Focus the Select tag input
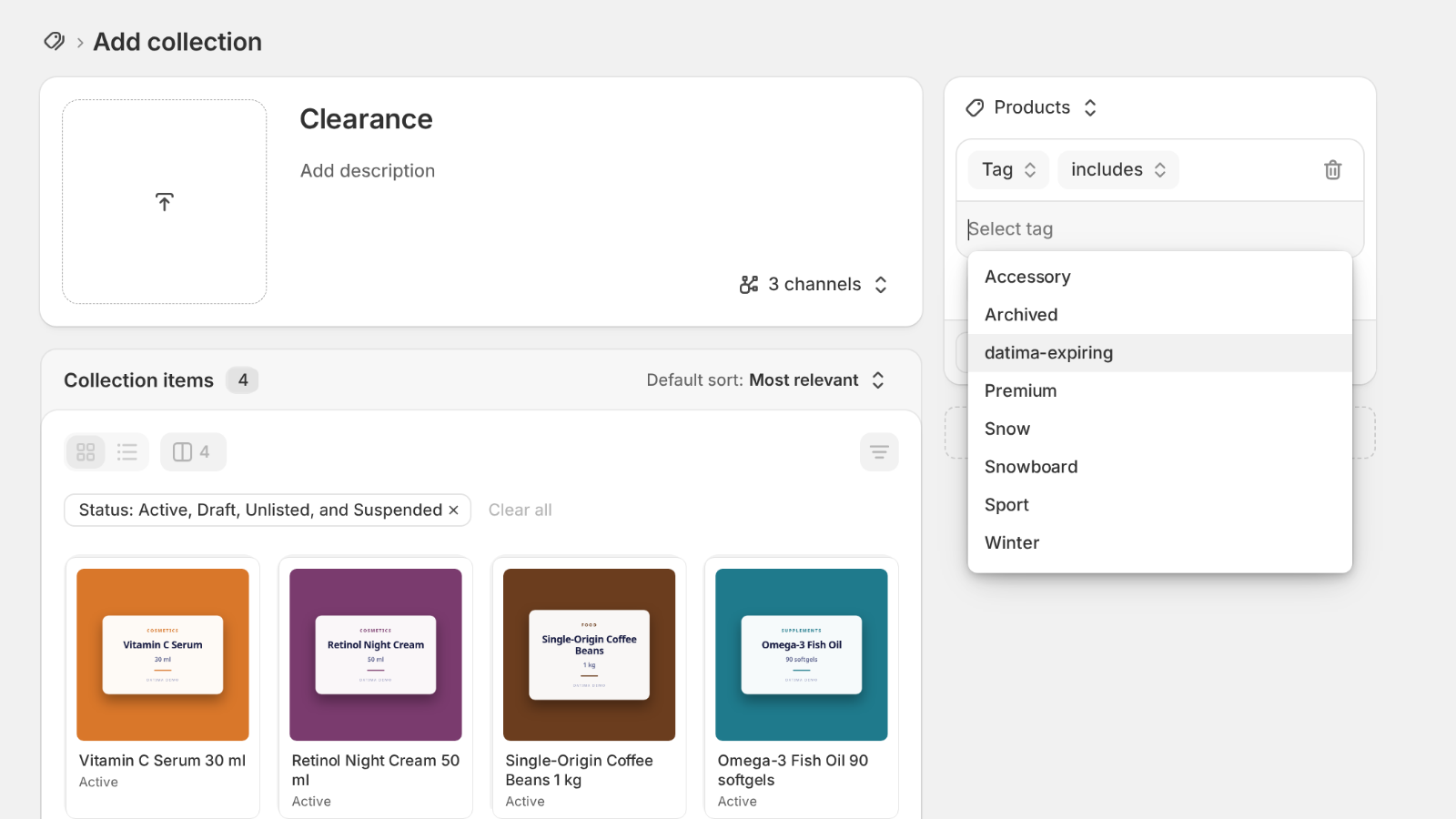The image size is (1456, 819). 1159,229
